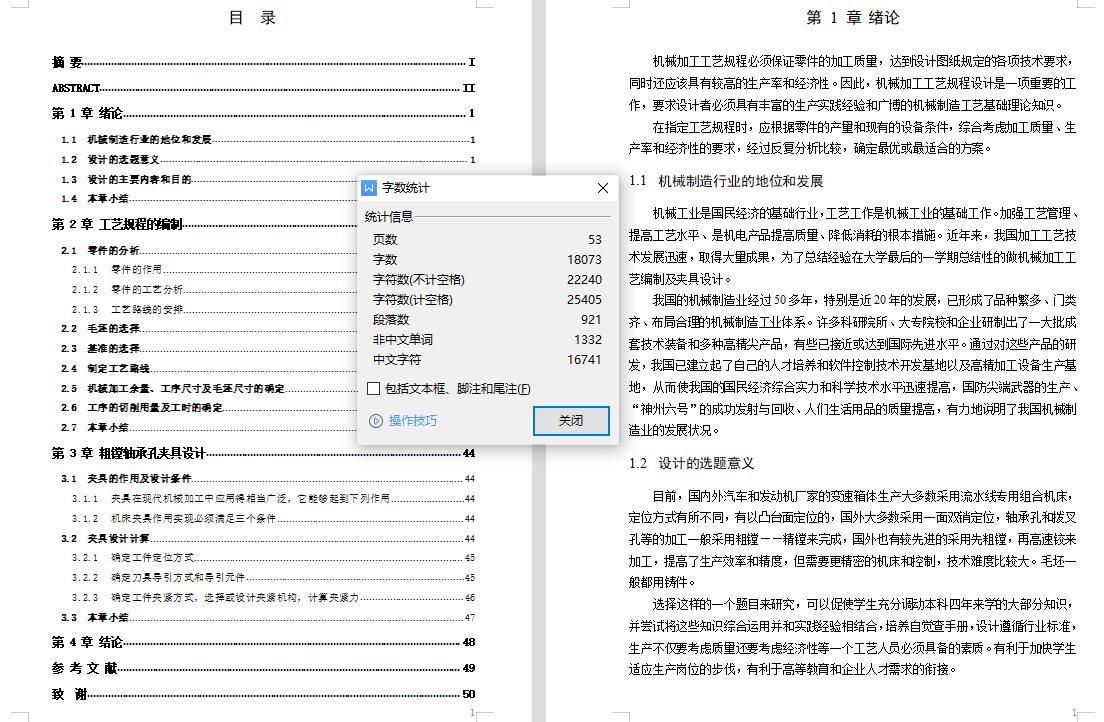This screenshot has width=1104, height=722.
Task: Click the heading 1.2 设计的选题意义
Action: 691,463
